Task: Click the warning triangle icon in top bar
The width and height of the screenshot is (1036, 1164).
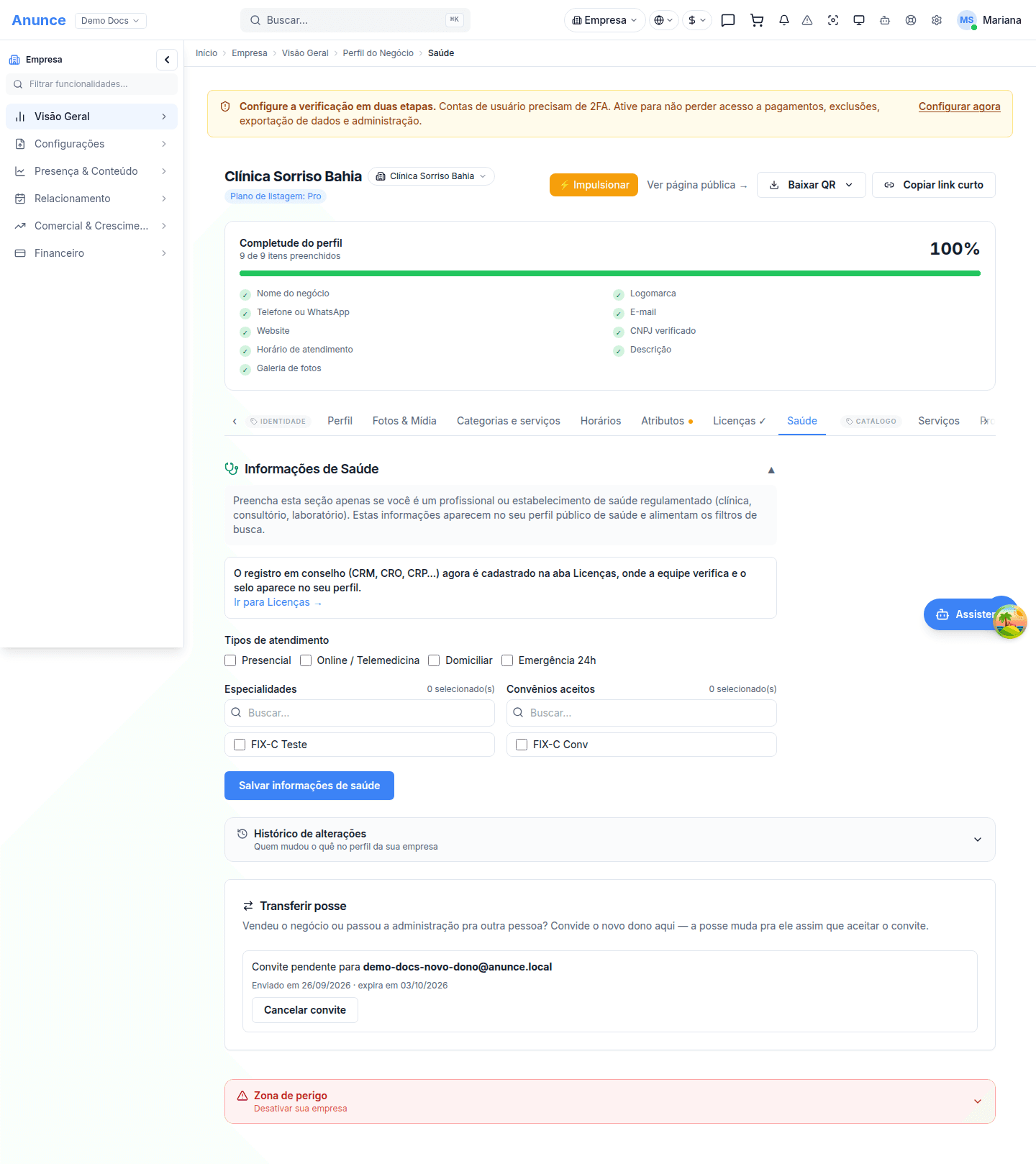Action: 807,20
